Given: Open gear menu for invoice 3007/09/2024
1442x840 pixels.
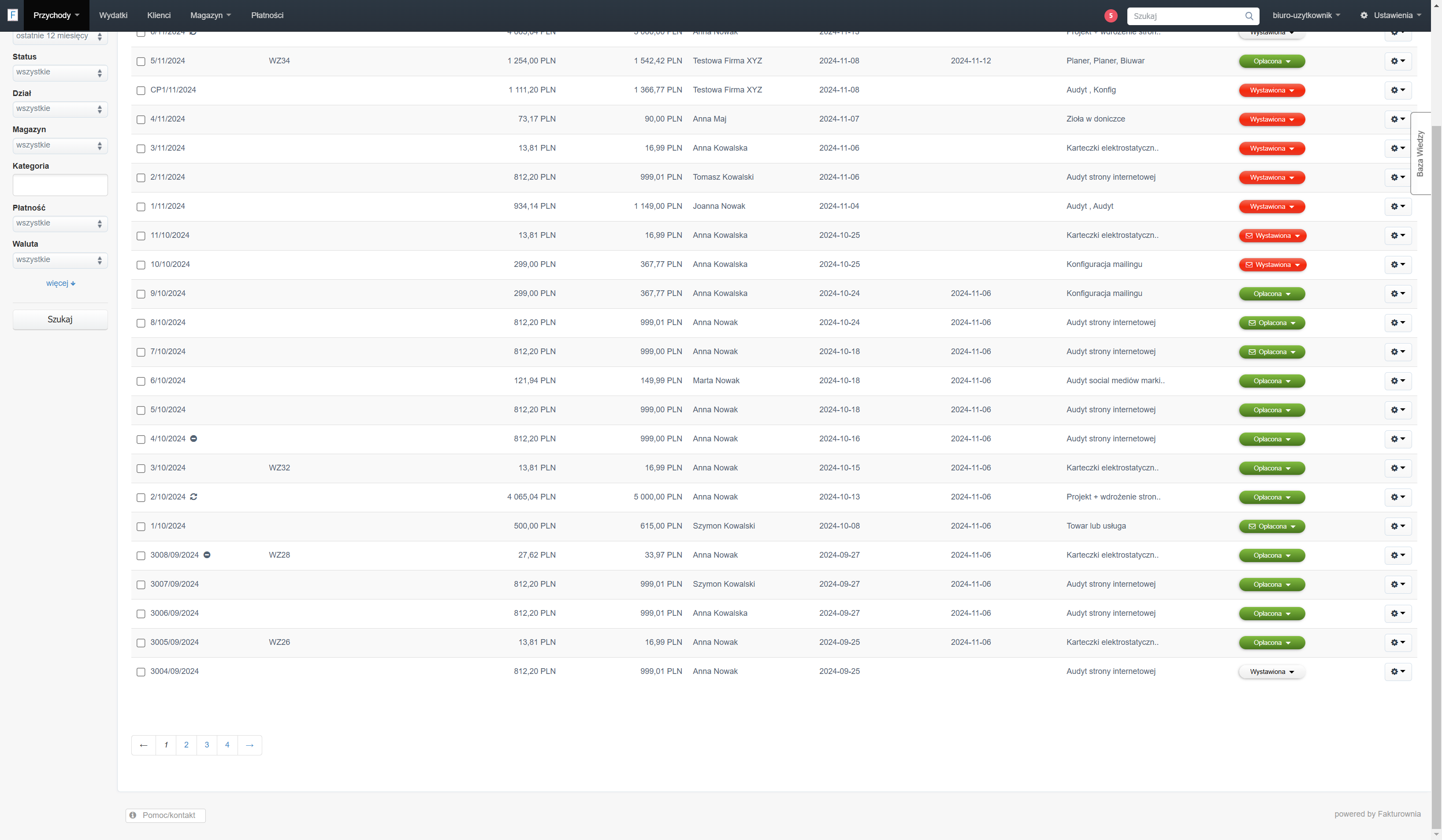Looking at the screenshot, I should [1398, 585].
